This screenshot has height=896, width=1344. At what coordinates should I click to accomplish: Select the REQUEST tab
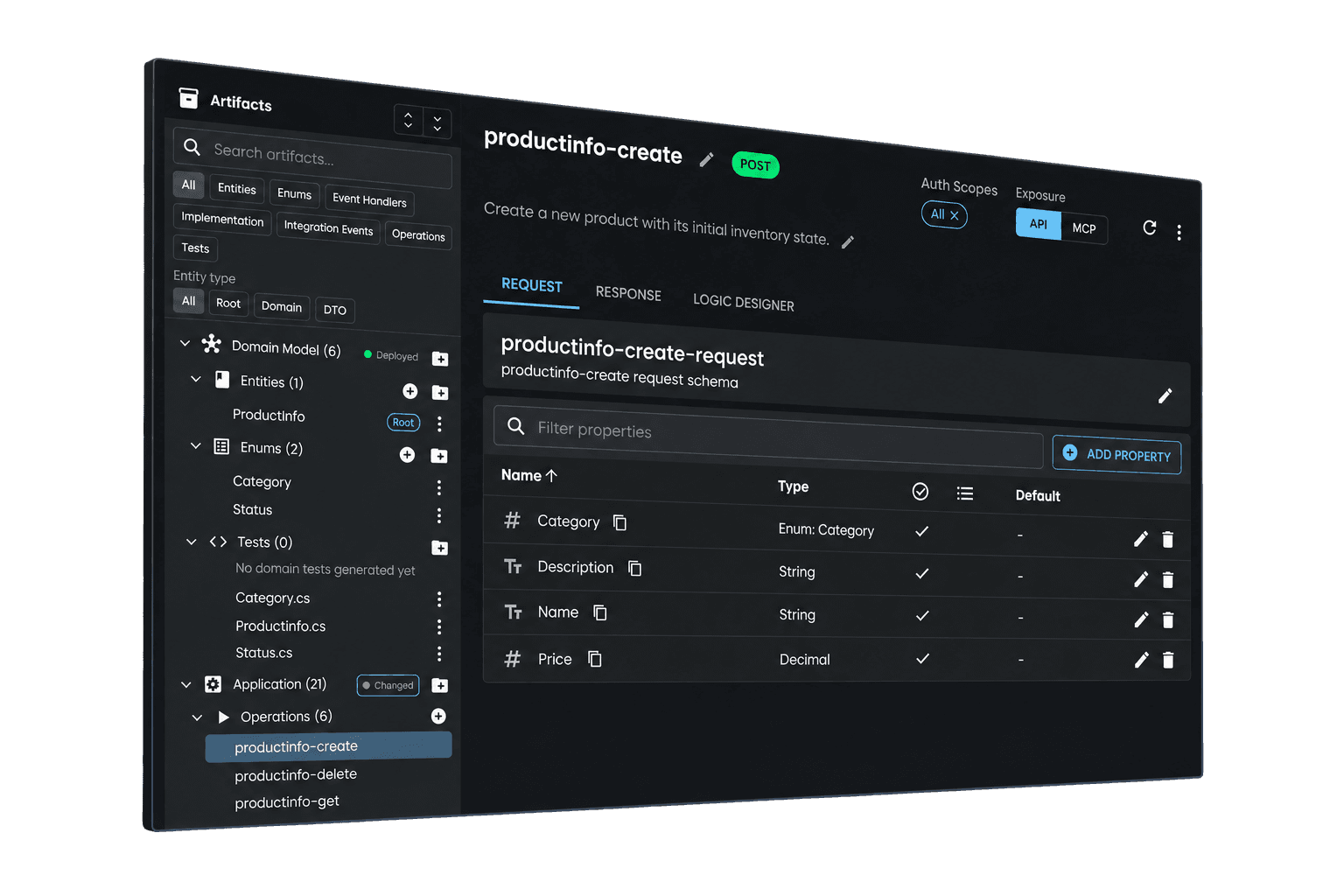pos(532,285)
